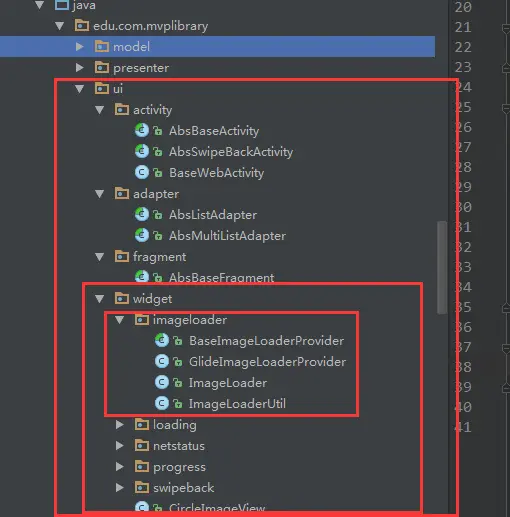Select the BaseImageLoaderProvider file
510x517 pixels.
(266, 341)
